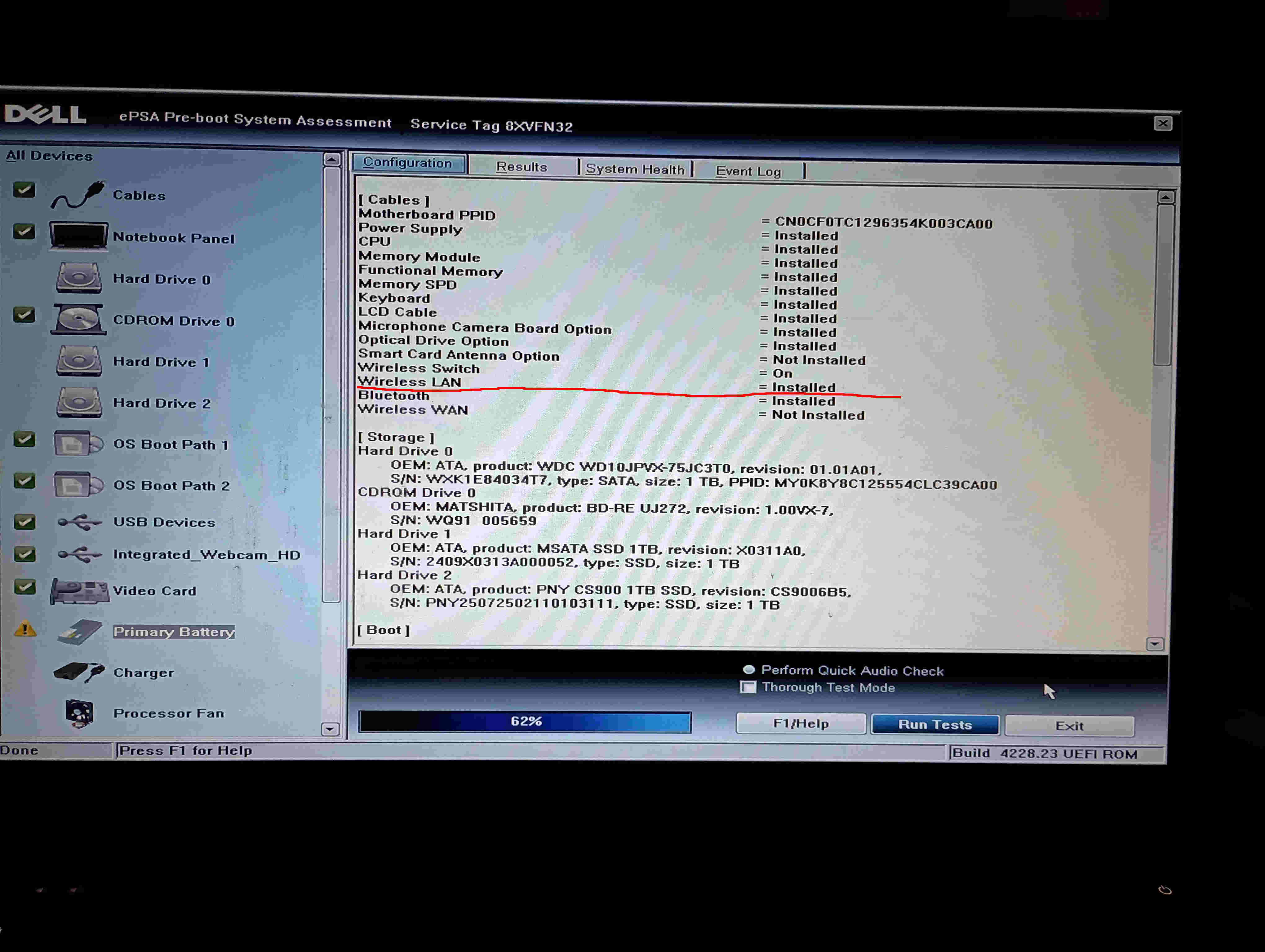Enable Thorough Test Mode checkbox
This screenshot has width=1265, height=952.
click(x=748, y=687)
